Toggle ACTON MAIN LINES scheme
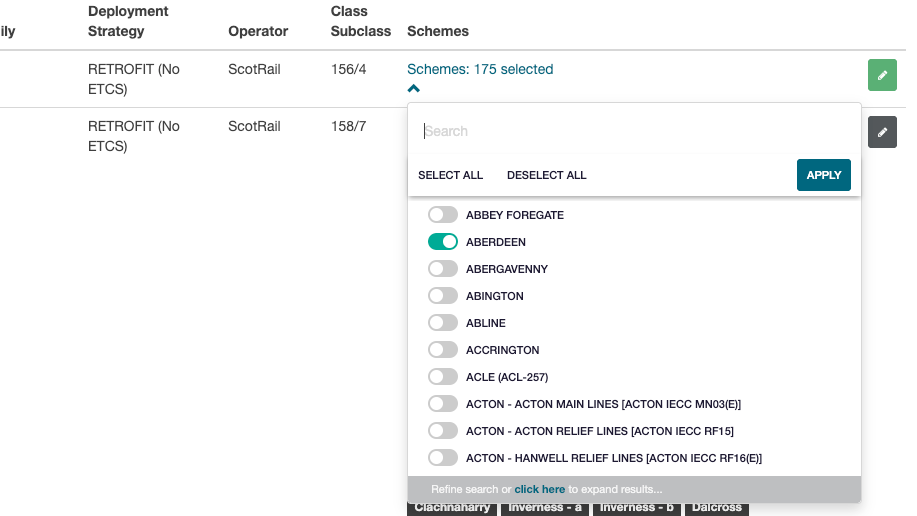The height and width of the screenshot is (516, 917). click(442, 404)
